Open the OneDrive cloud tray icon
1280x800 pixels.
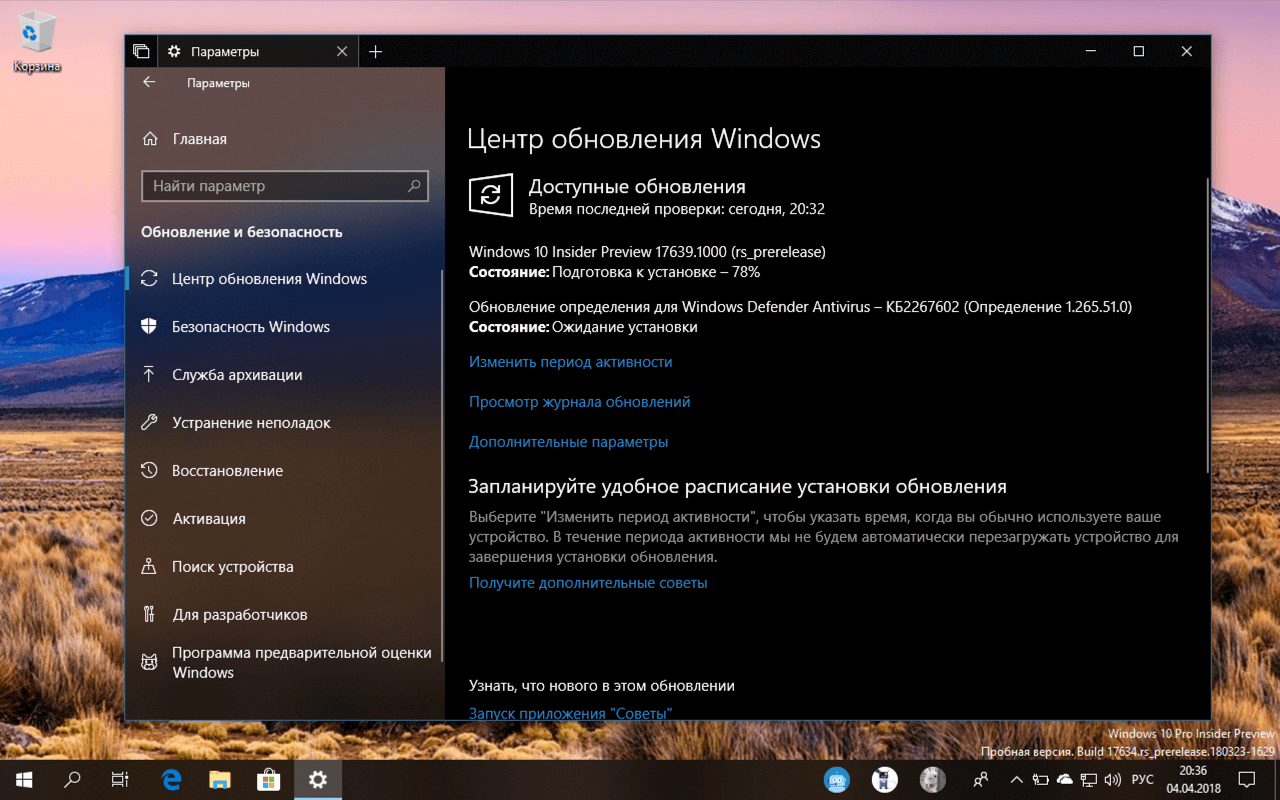[1065, 779]
